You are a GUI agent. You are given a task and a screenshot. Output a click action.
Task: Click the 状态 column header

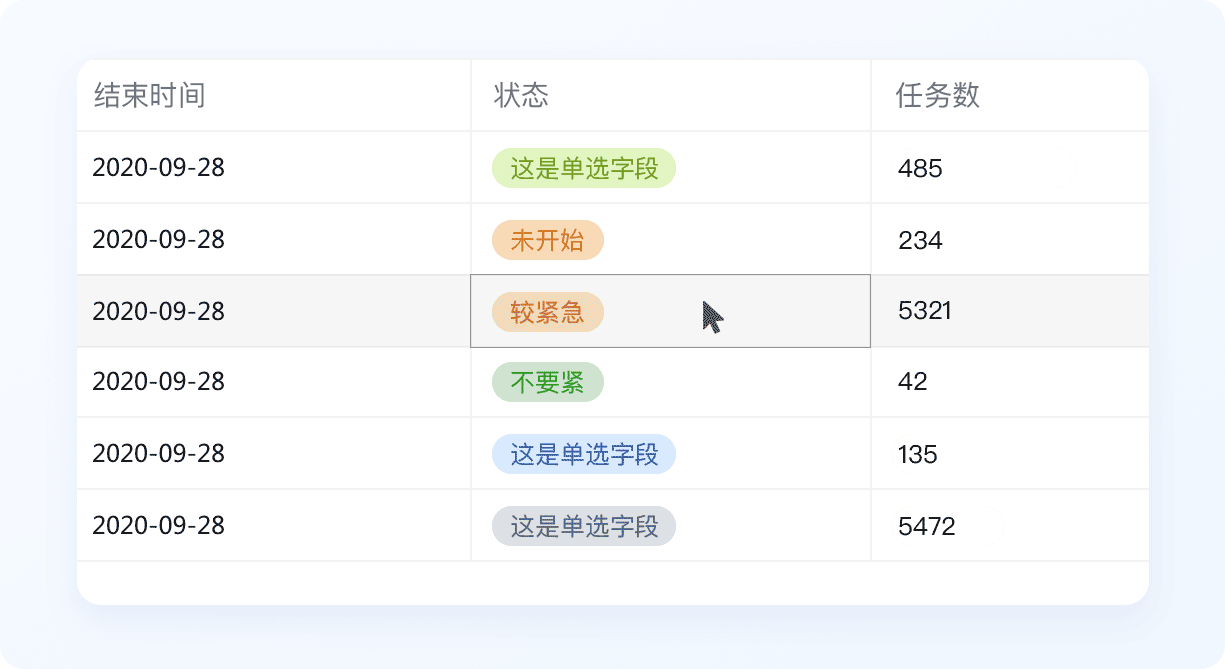[x=521, y=96]
